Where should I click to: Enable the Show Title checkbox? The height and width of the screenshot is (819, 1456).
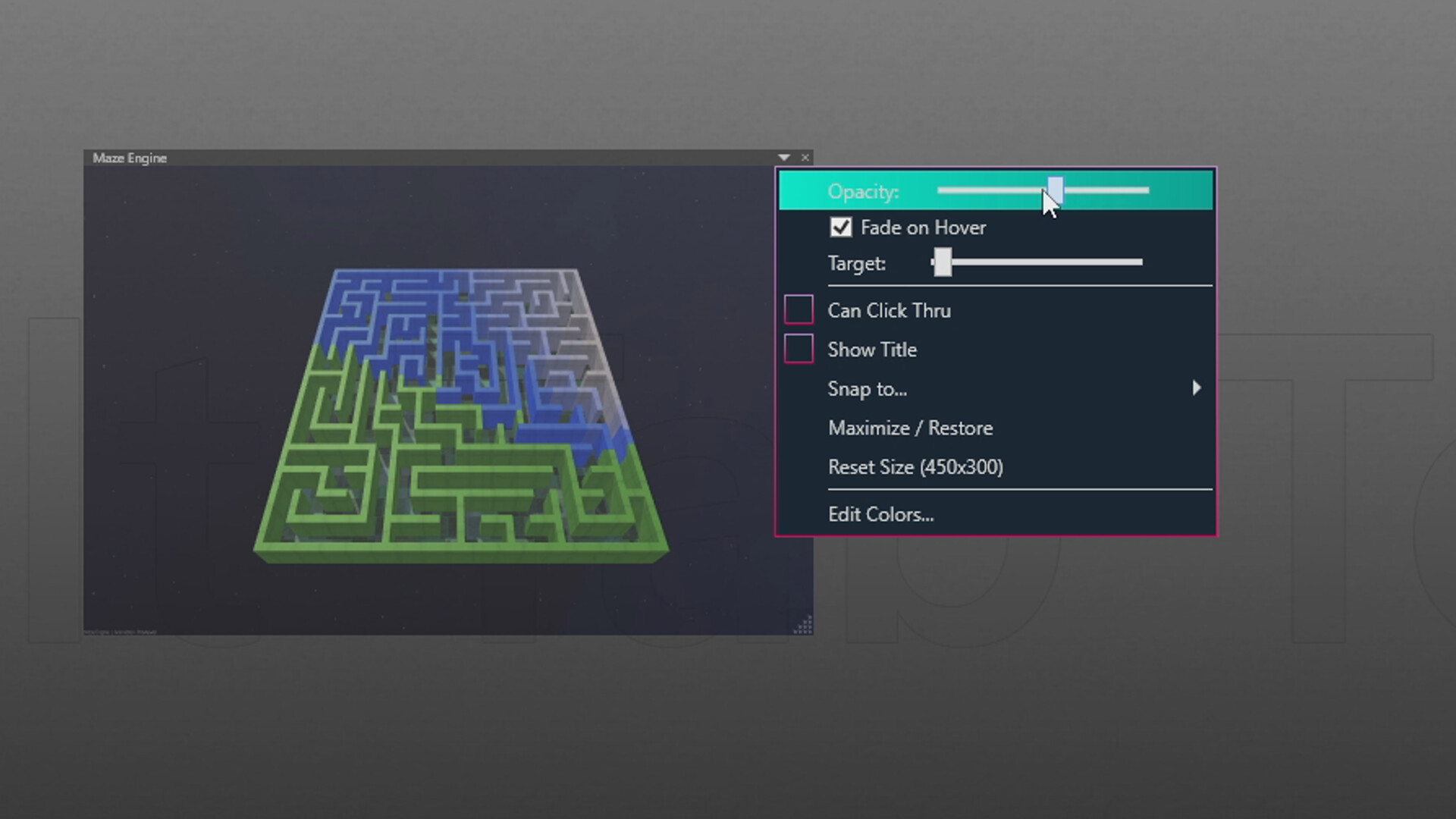click(799, 349)
